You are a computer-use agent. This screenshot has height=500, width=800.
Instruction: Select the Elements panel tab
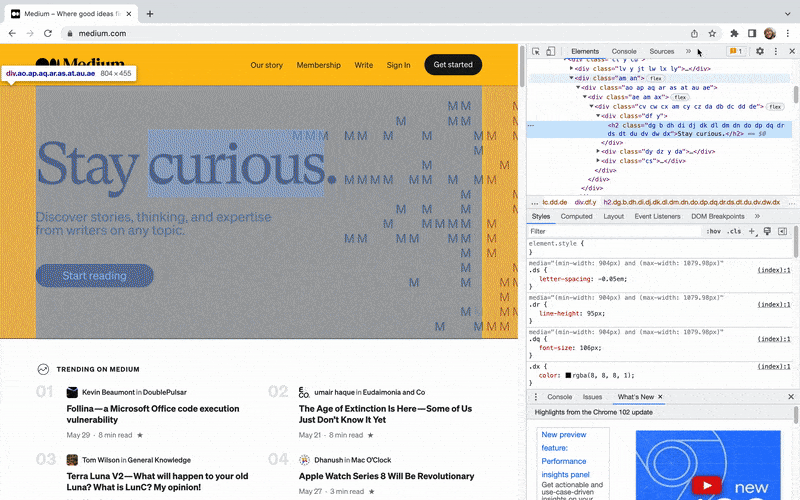pyautogui.click(x=585, y=52)
